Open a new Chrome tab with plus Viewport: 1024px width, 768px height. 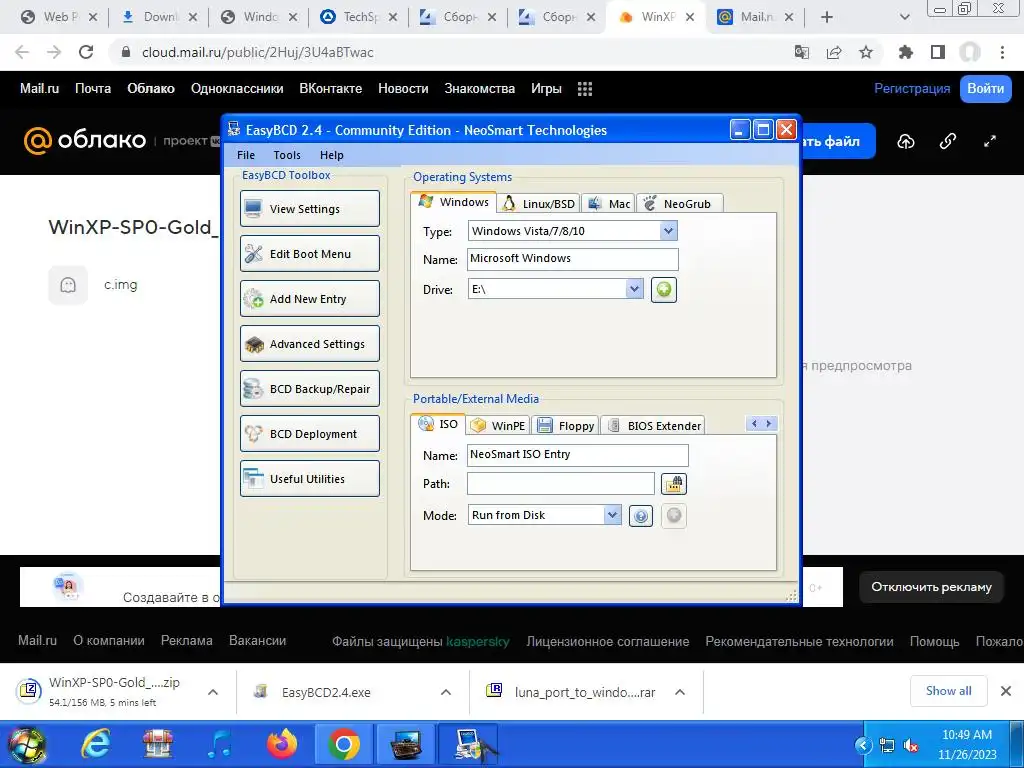point(827,17)
